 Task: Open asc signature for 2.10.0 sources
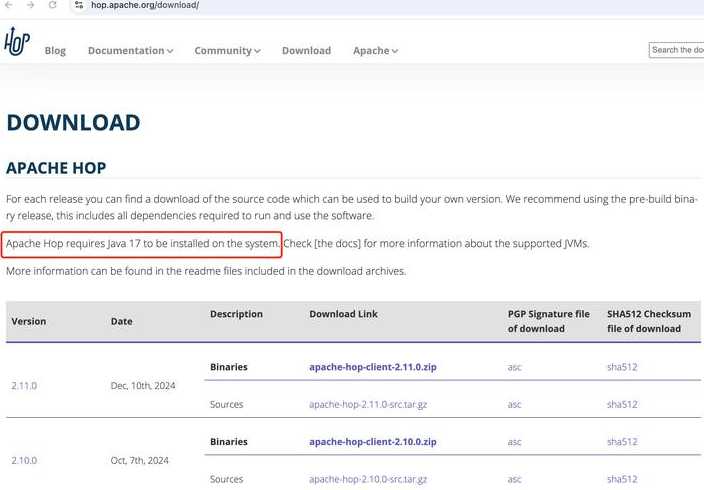tap(515, 479)
